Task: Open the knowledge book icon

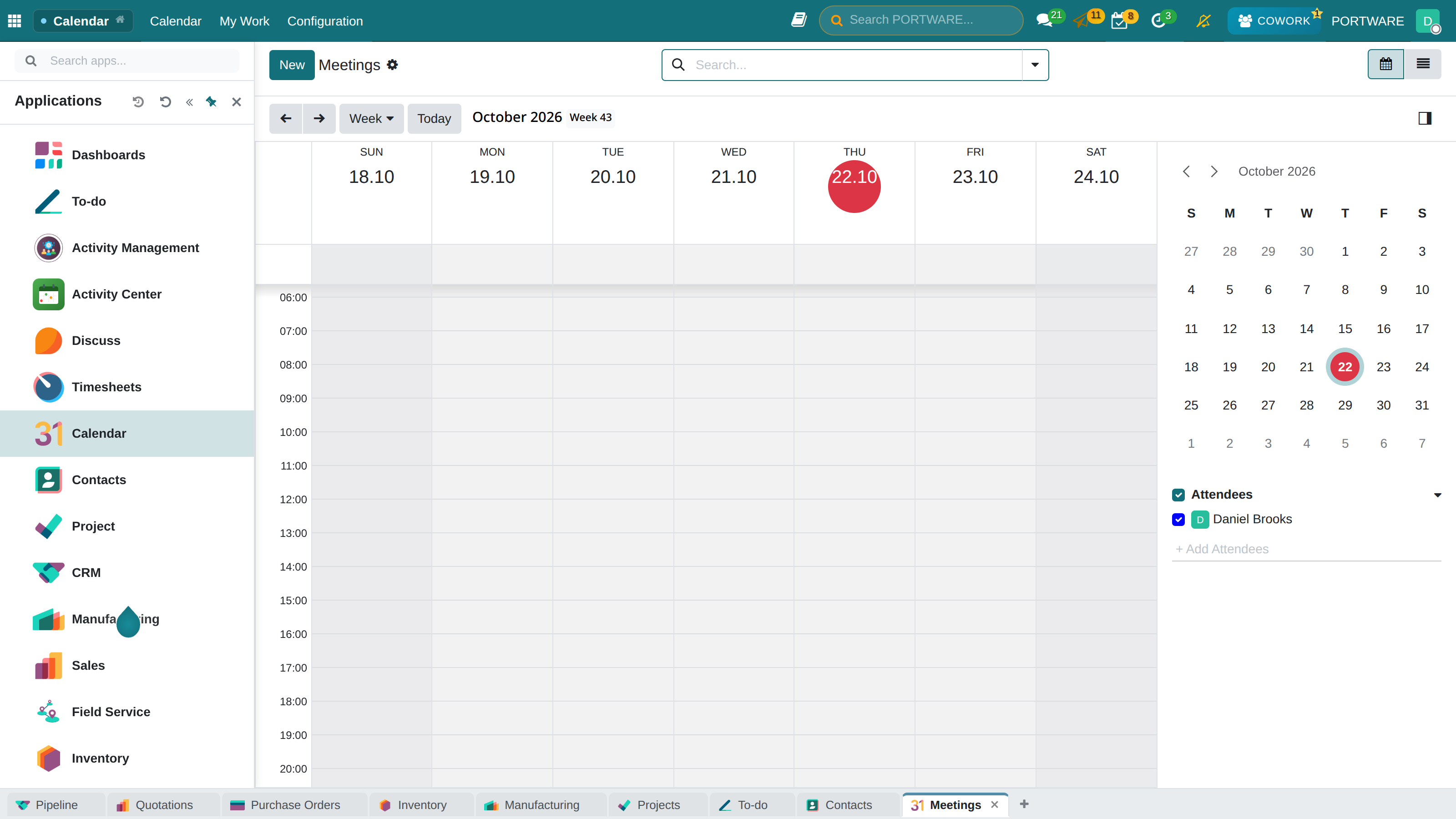Action: [x=799, y=20]
